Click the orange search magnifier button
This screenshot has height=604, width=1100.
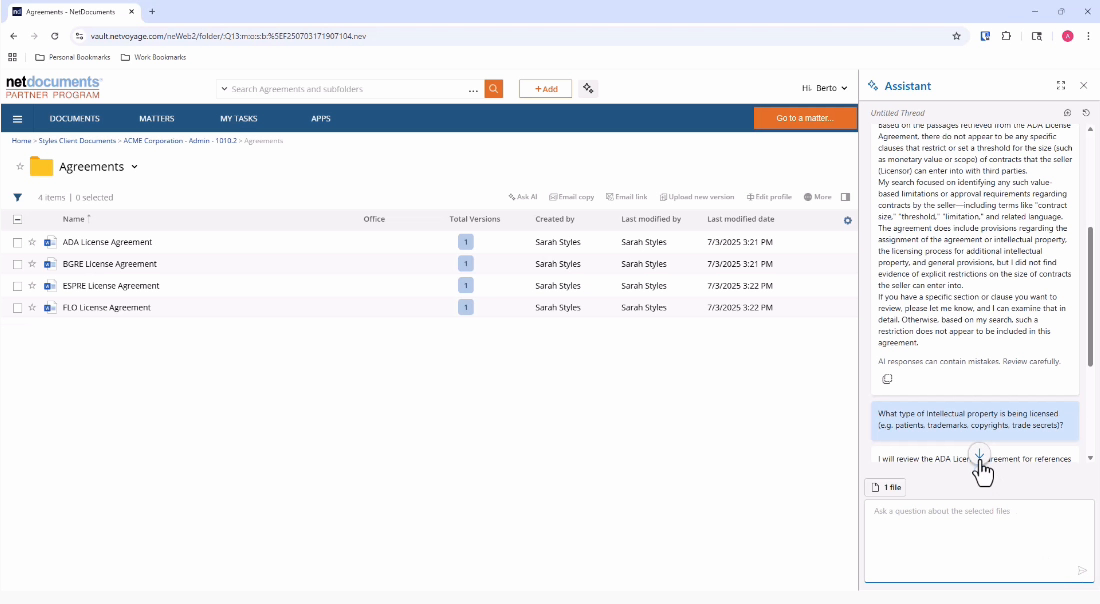point(494,88)
